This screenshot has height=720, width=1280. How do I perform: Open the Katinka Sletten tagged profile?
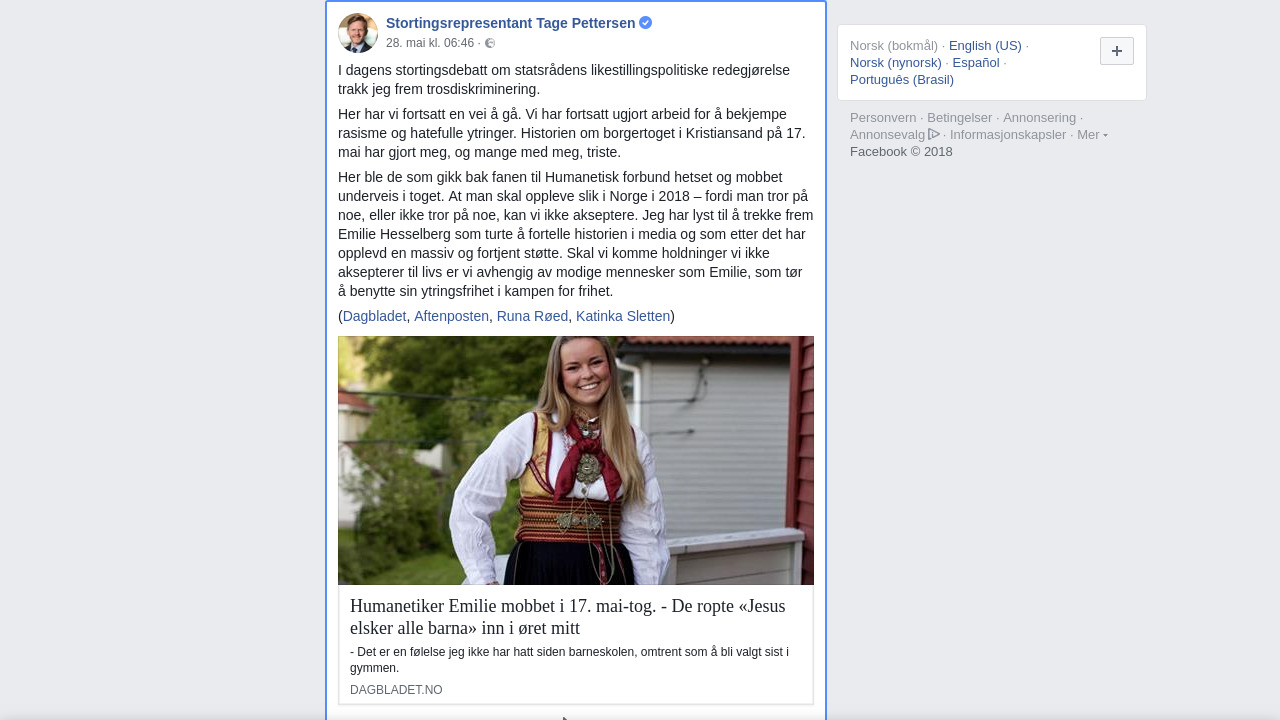(x=623, y=316)
